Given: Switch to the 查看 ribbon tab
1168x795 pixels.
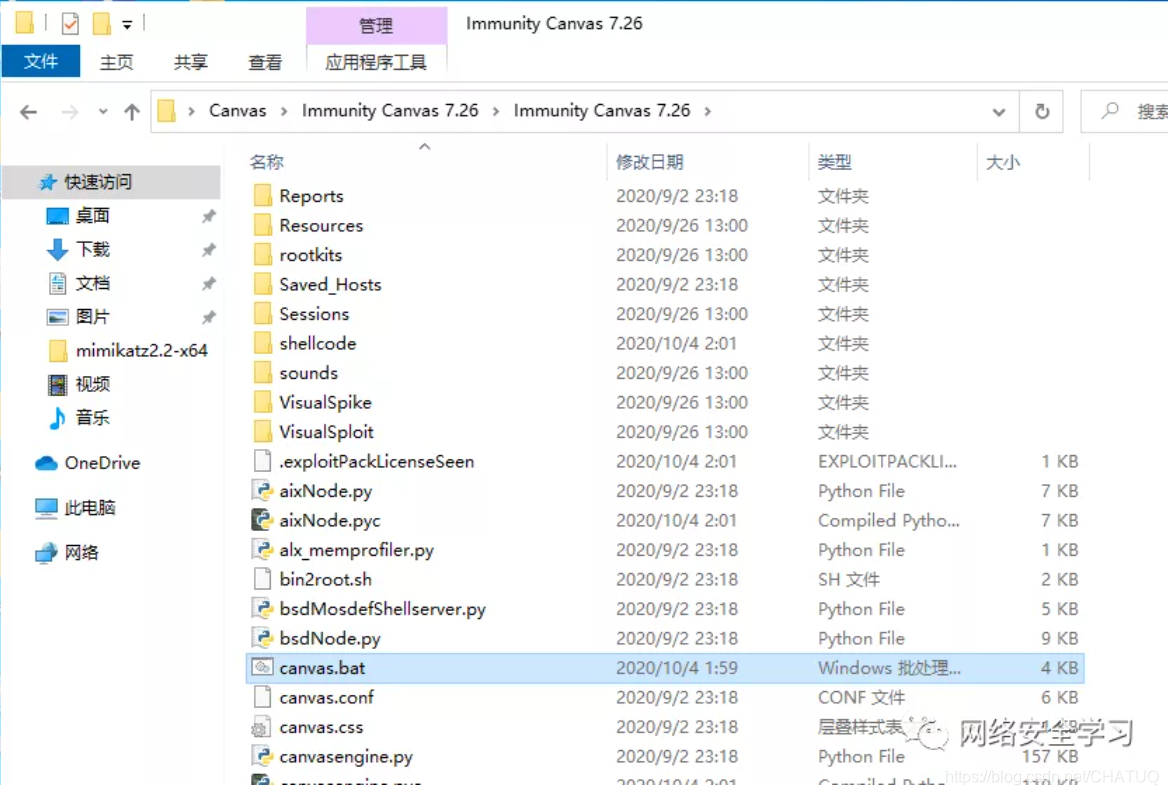Looking at the screenshot, I should [x=265, y=62].
